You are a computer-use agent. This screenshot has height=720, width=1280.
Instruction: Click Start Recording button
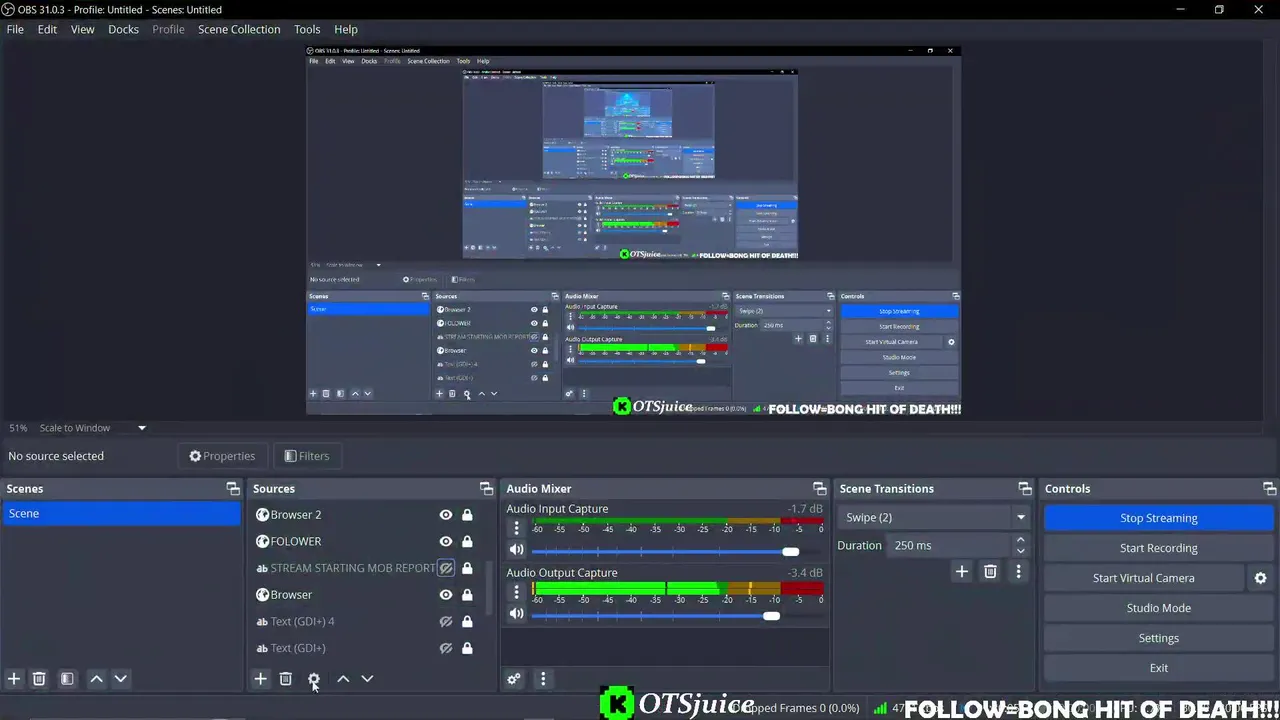coord(1158,548)
